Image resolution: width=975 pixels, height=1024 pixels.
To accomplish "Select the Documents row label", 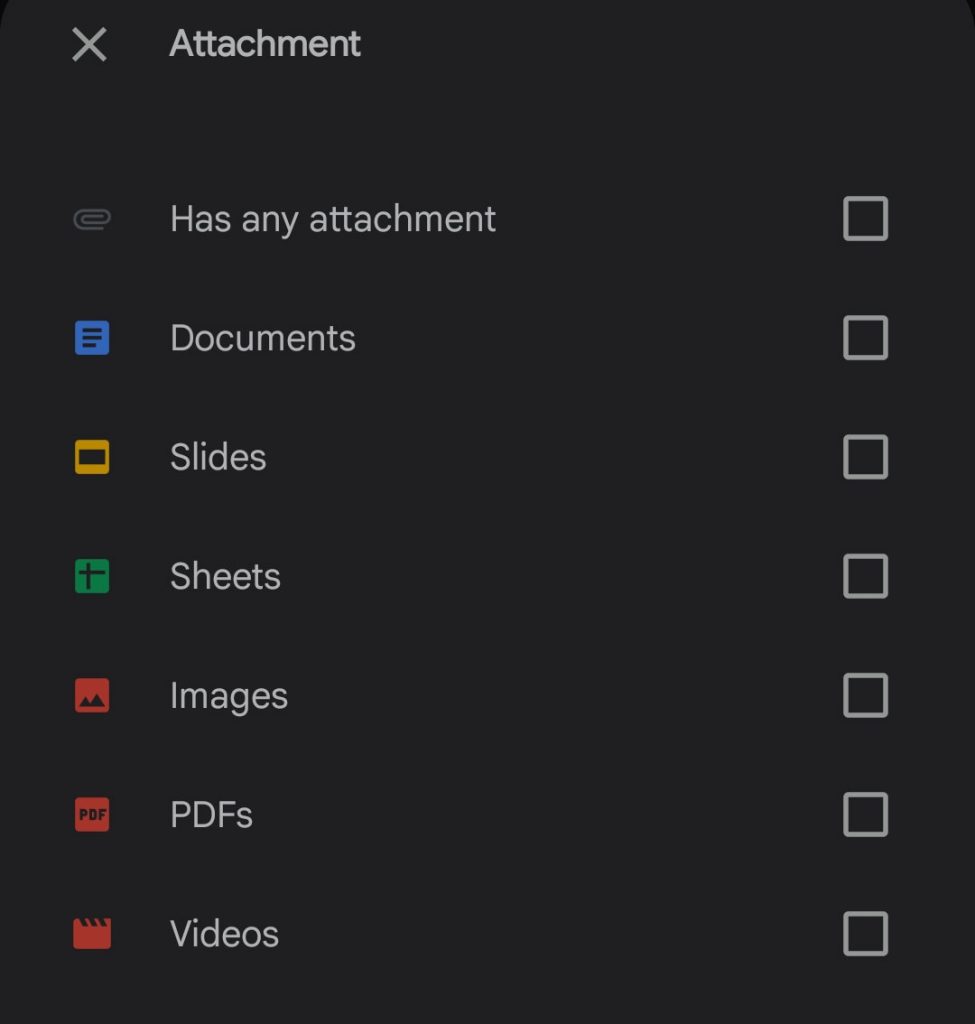I will tap(263, 338).
